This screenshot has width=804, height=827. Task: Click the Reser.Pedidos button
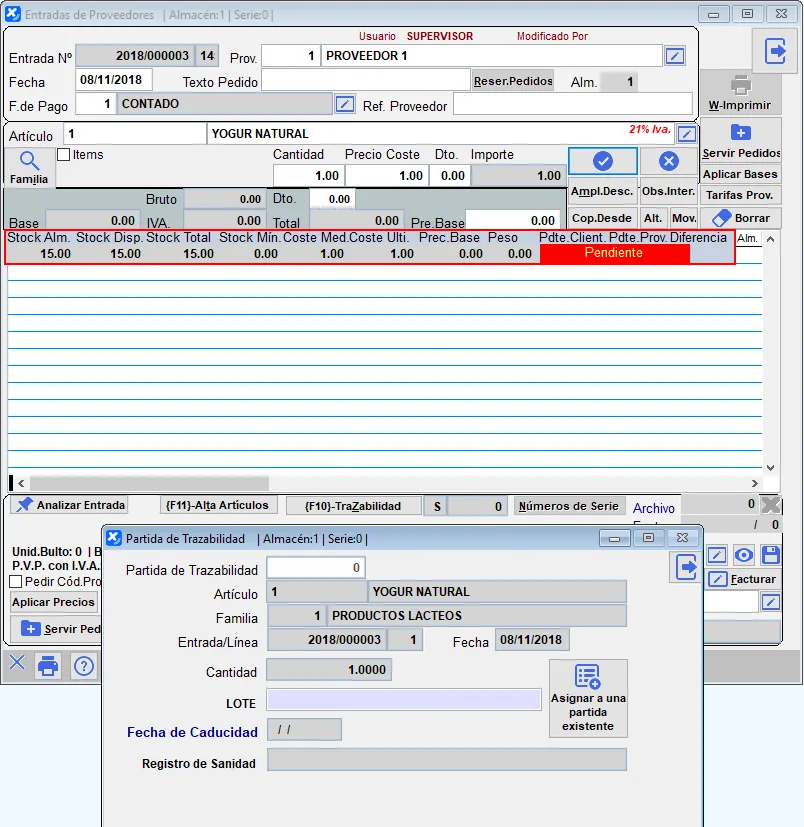513,82
